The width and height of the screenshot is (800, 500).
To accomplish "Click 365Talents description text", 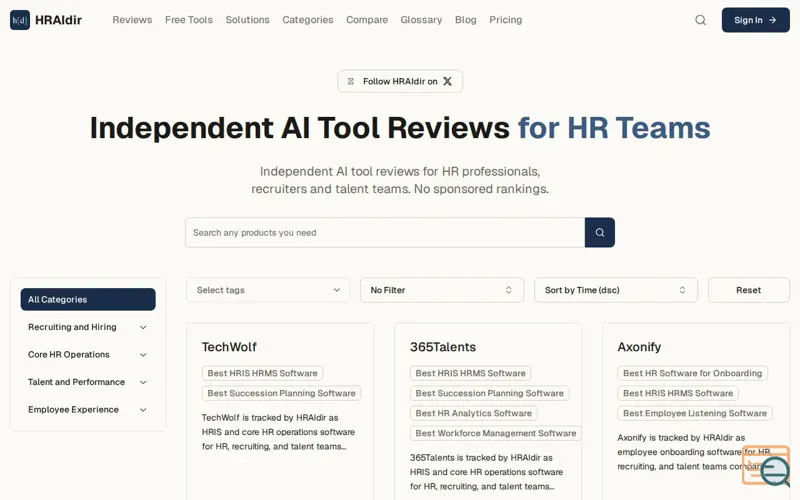I will click(x=486, y=472).
